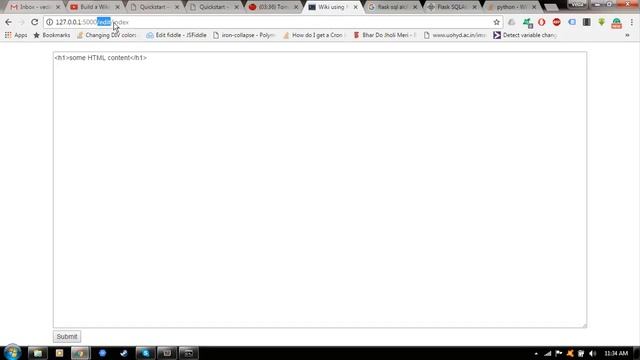Click the Opera extension icon
Viewport: 640px width, 360px height.
coord(542,22)
